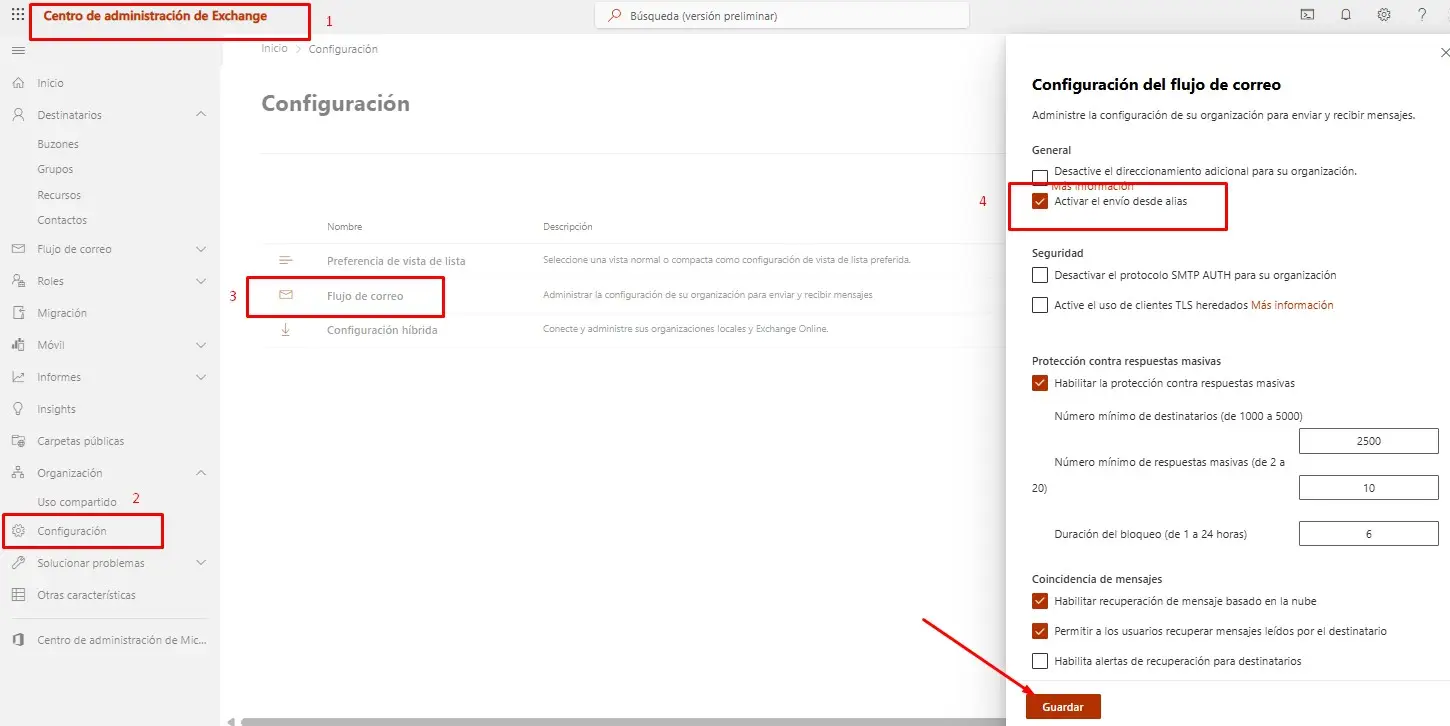Click the Otras características table icon

tap(18, 595)
